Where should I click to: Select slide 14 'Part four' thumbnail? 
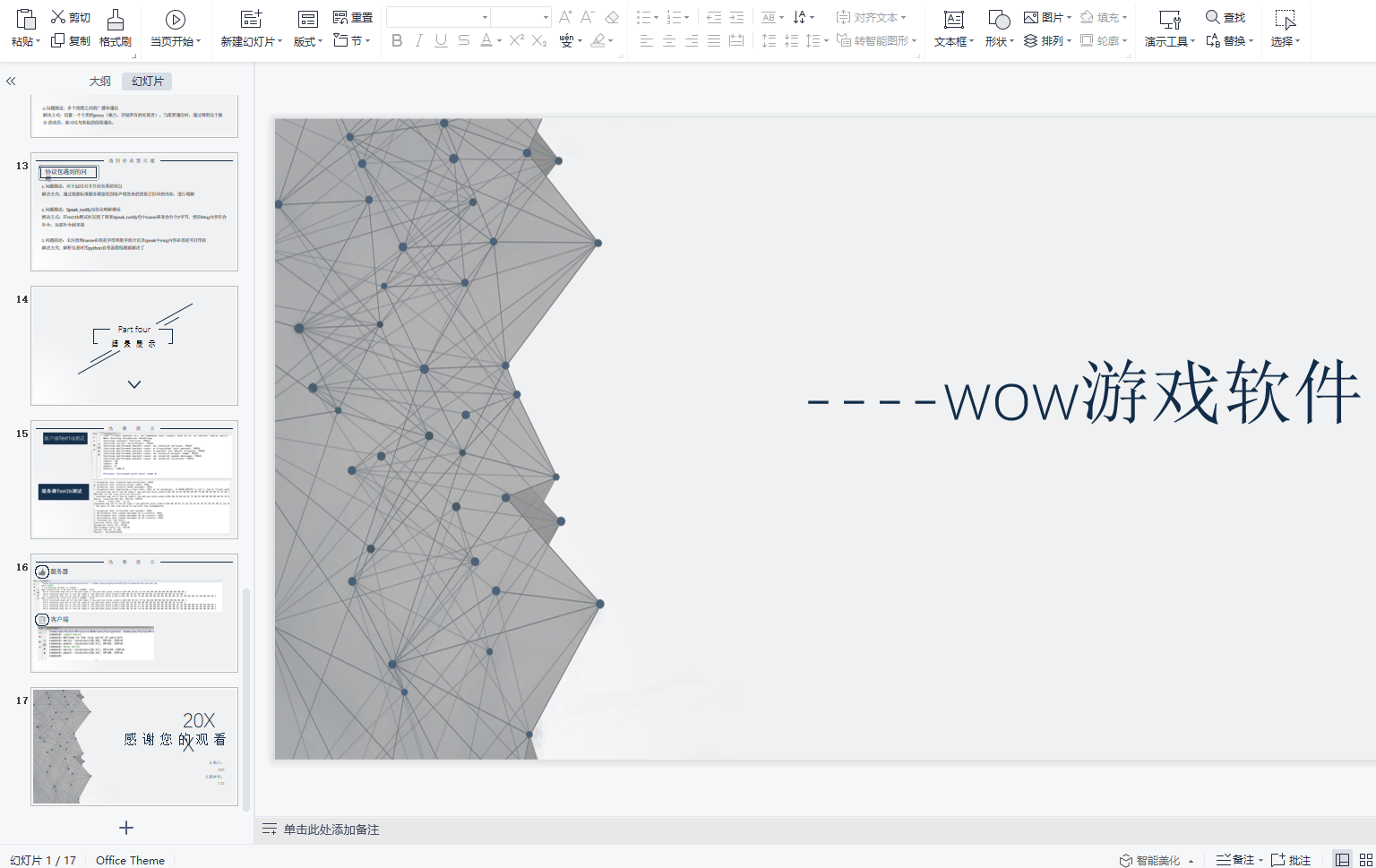134,346
